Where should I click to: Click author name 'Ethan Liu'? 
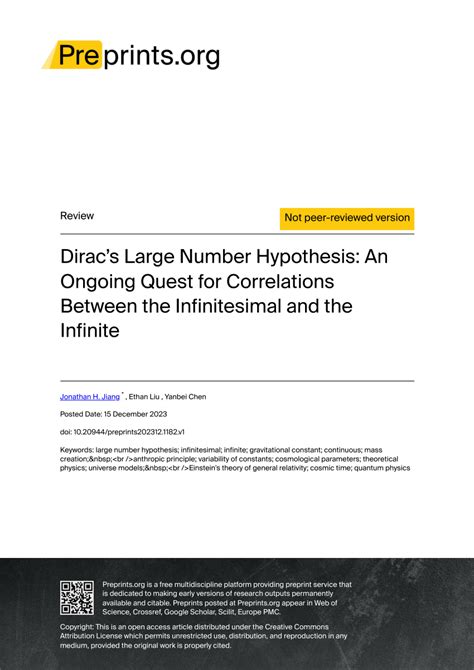(x=144, y=397)
